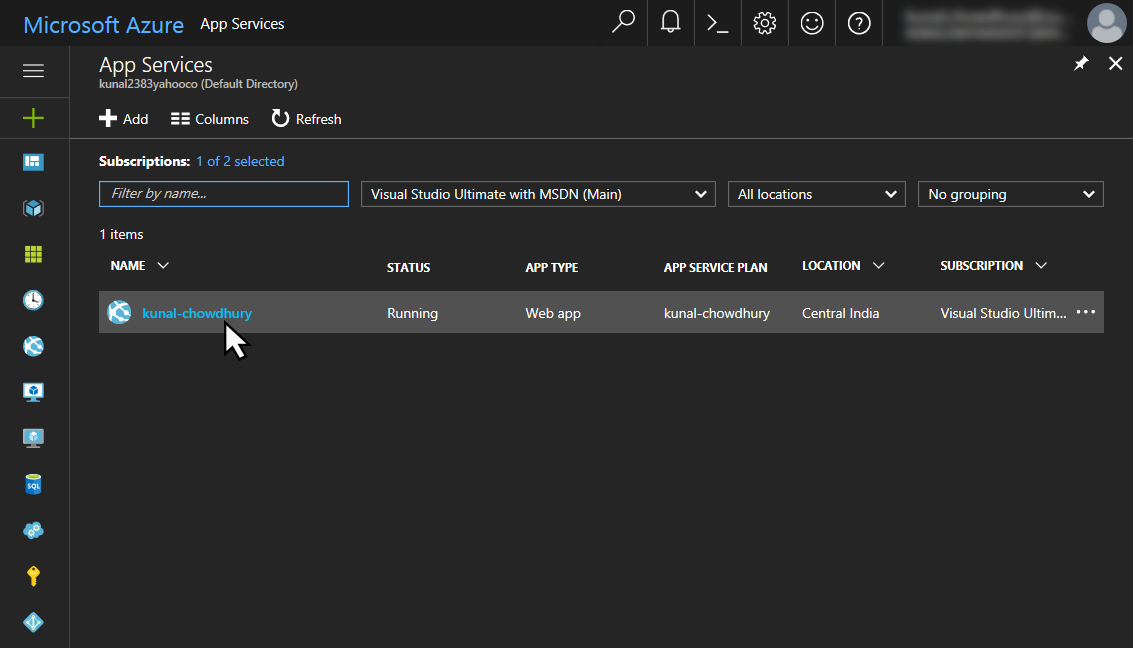Image resolution: width=1133 pixels, height=648 pixels.
Task: Click the 1 items count text
Action: pyautogui.click(x=121, y=234)
